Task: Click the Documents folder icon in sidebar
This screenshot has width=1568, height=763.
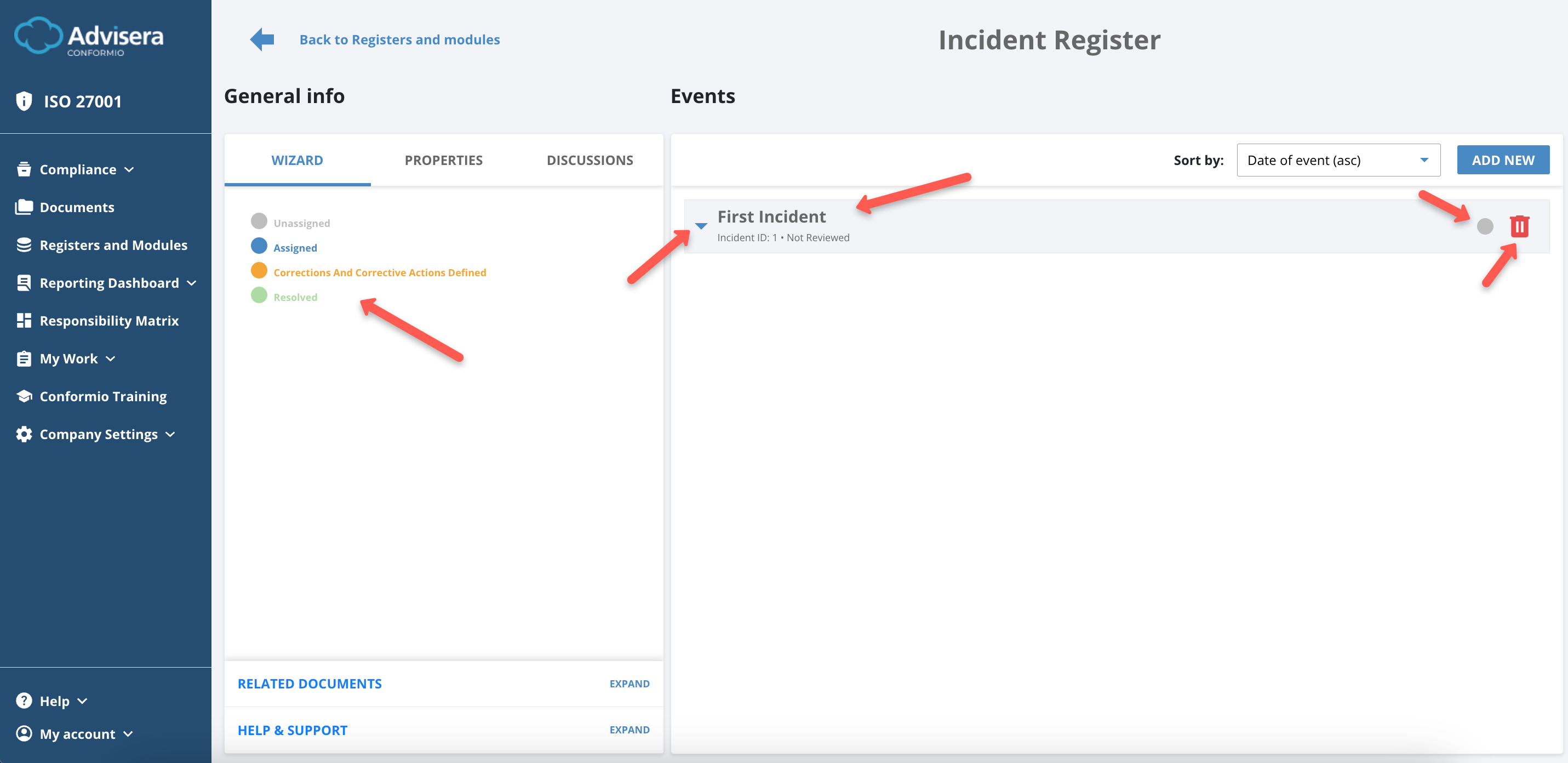Action: [24, 207]
